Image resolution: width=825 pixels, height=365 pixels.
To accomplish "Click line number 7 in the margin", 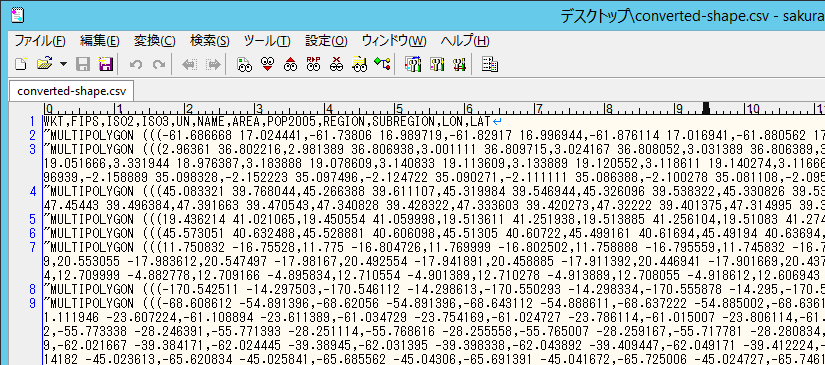I will tap(33, 247).
